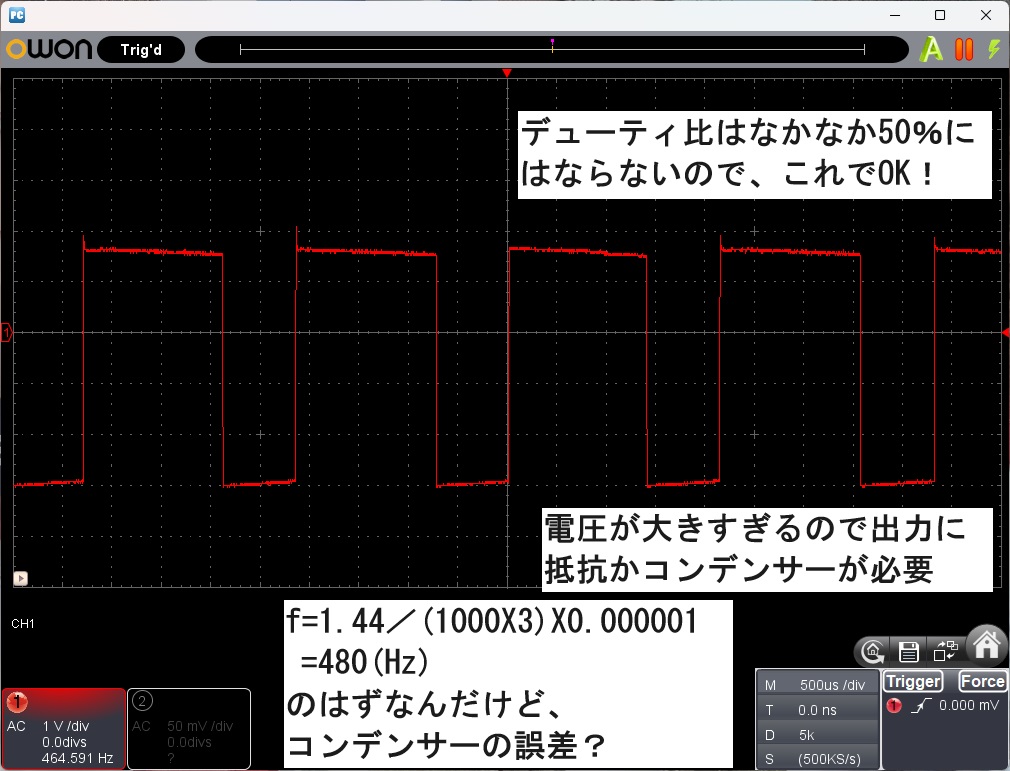Click the 0.0 ns horizontal position field
Viewport: 1010px width, 771px height.
click(x=818, y=710)
